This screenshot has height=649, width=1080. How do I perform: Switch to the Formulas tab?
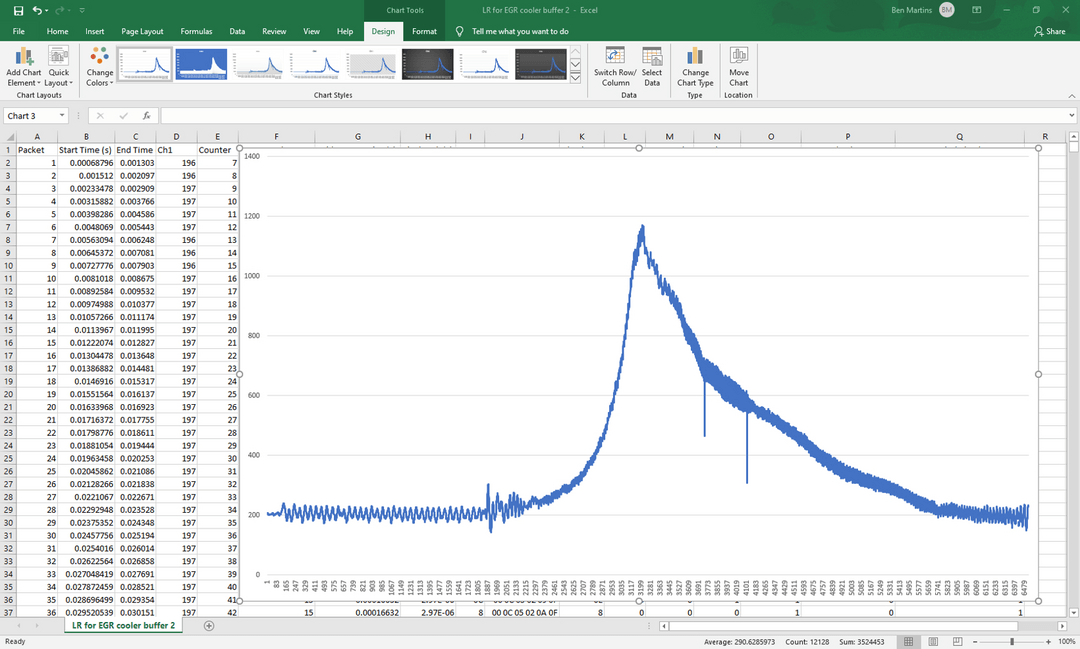[196, 31]
